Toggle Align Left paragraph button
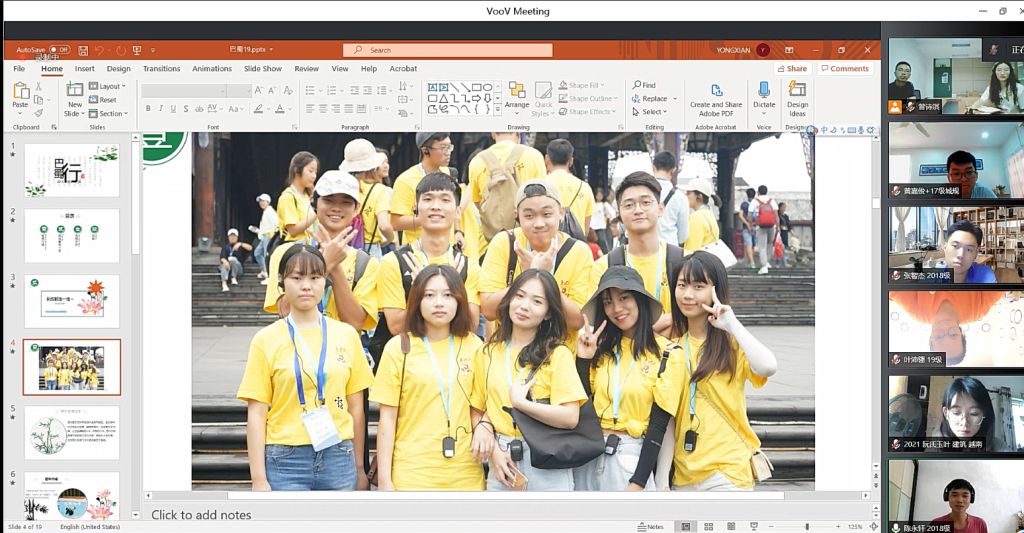This screenshot has width=1024, height=533. click(x=310, y=109)
